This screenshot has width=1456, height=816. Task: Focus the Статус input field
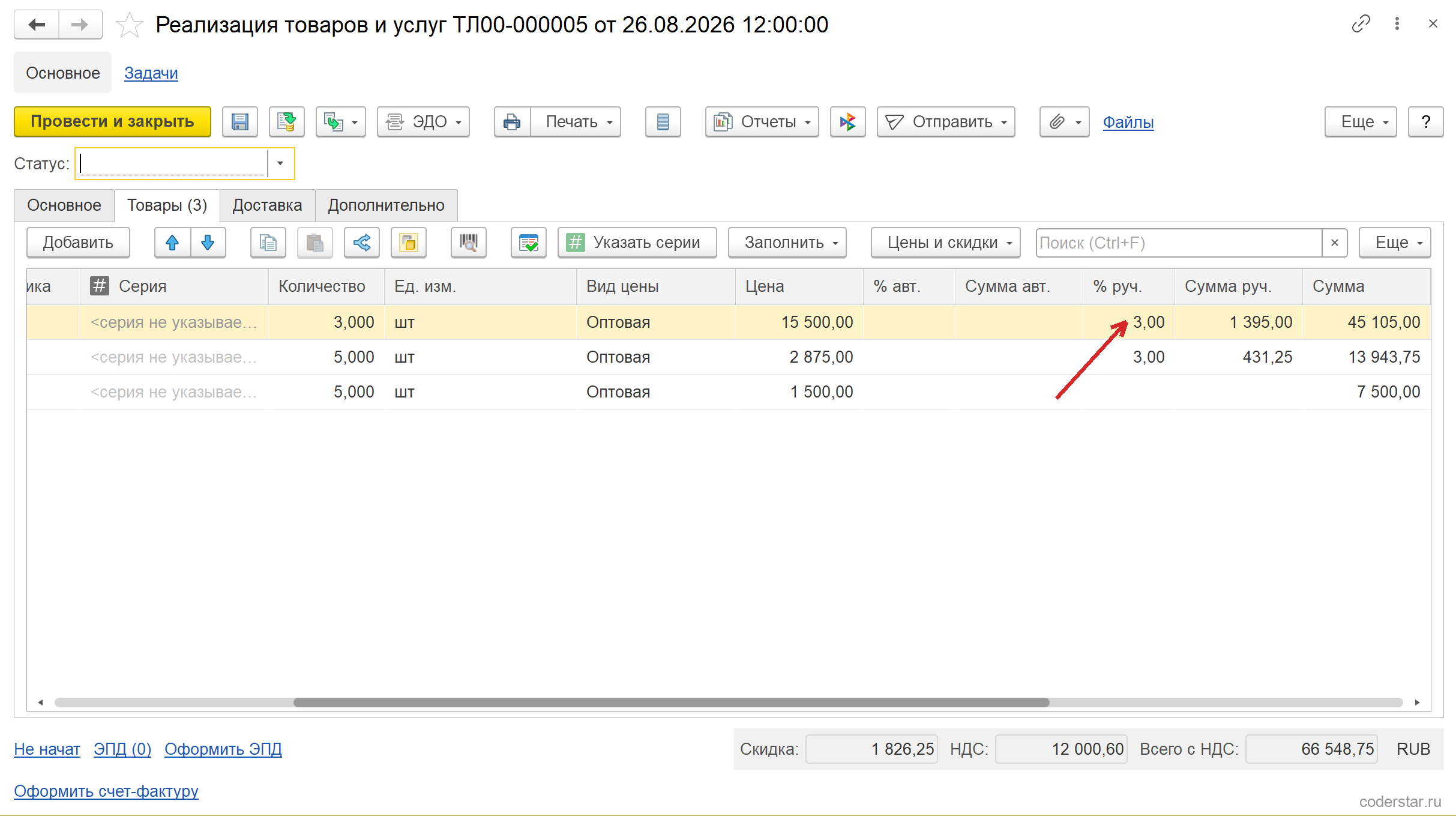click(172, 163)
